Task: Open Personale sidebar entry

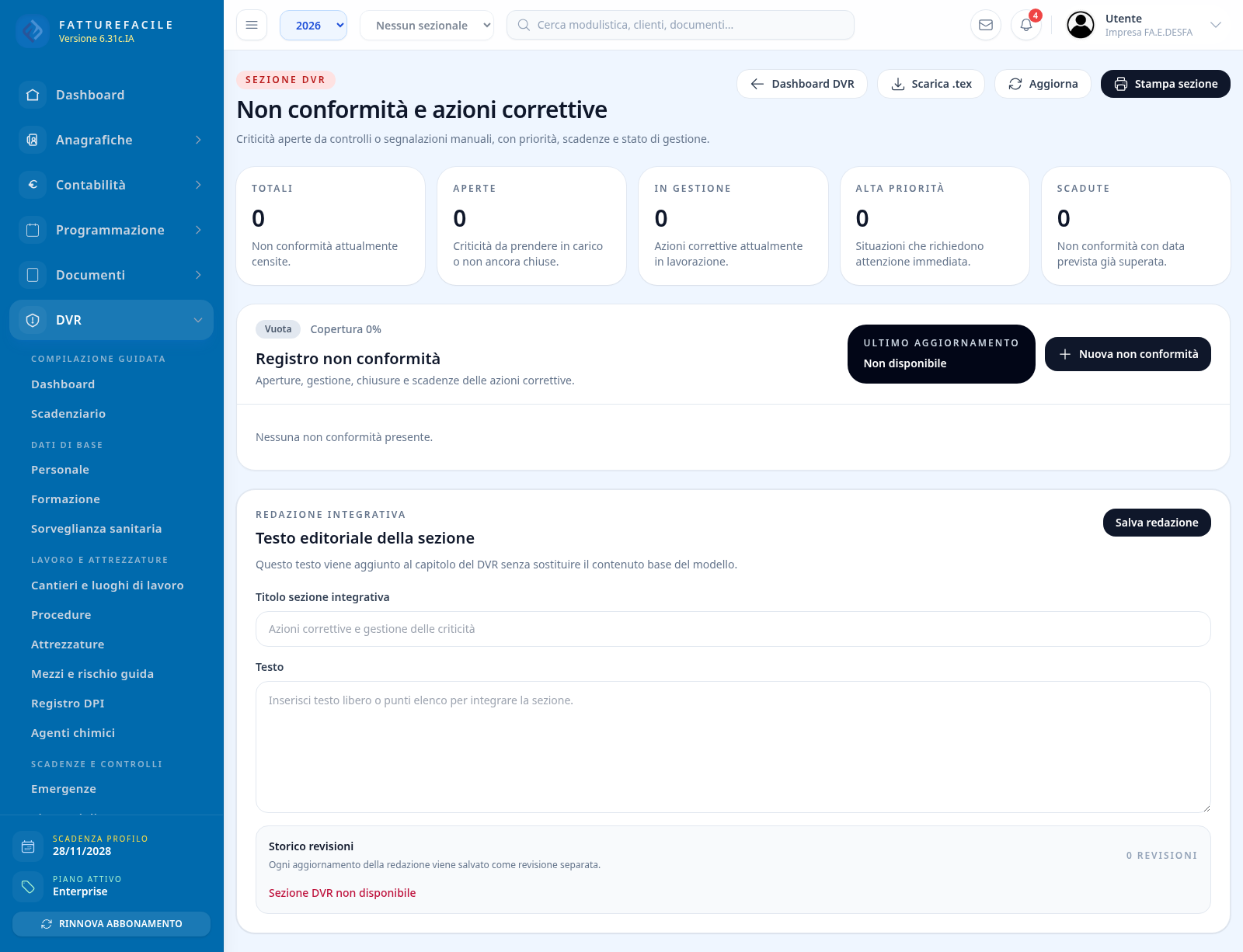Action: (x=60, y=470)
